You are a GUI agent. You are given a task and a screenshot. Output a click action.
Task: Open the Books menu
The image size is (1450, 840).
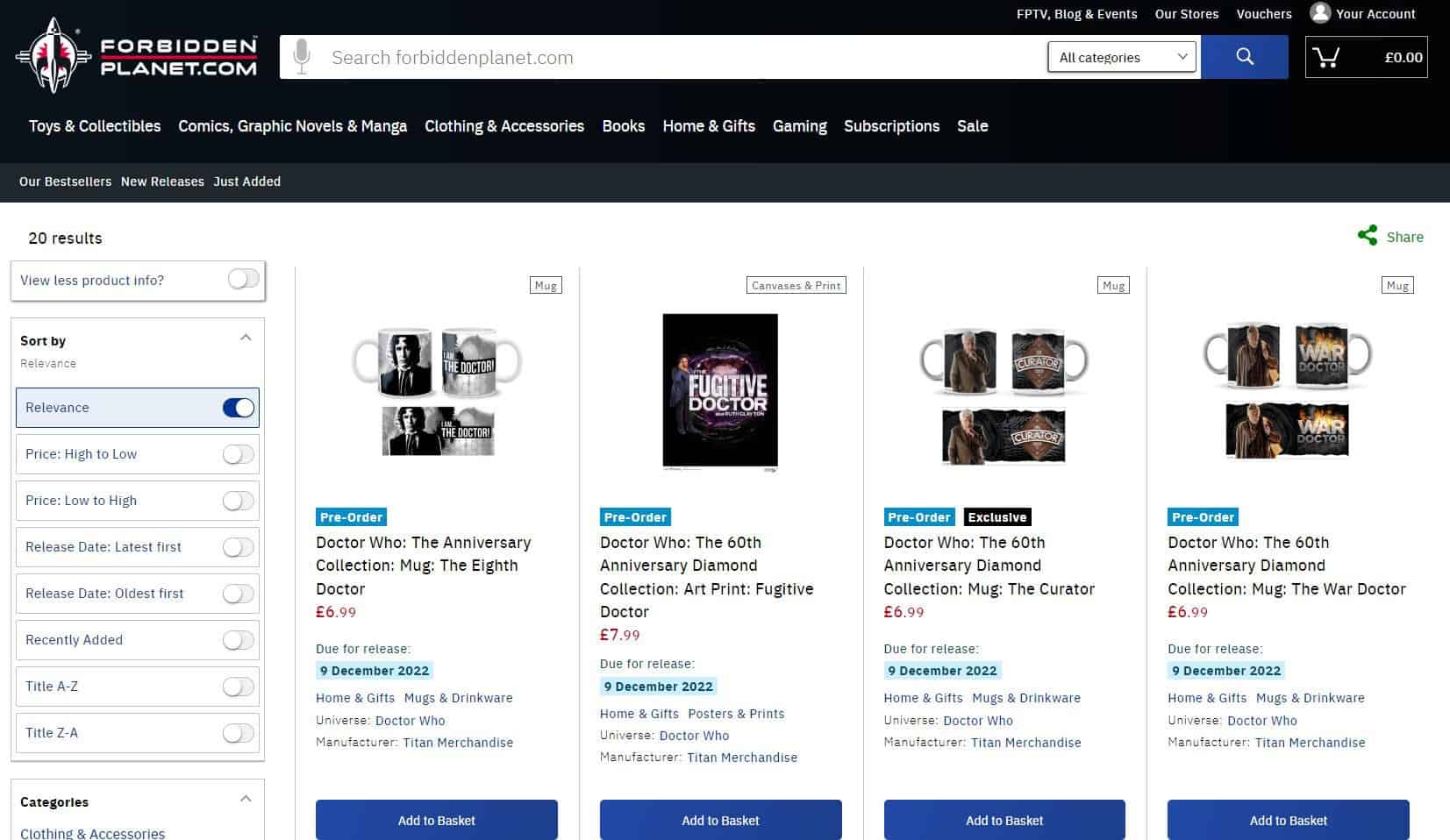pyautogui.click(x=624, y=126)
